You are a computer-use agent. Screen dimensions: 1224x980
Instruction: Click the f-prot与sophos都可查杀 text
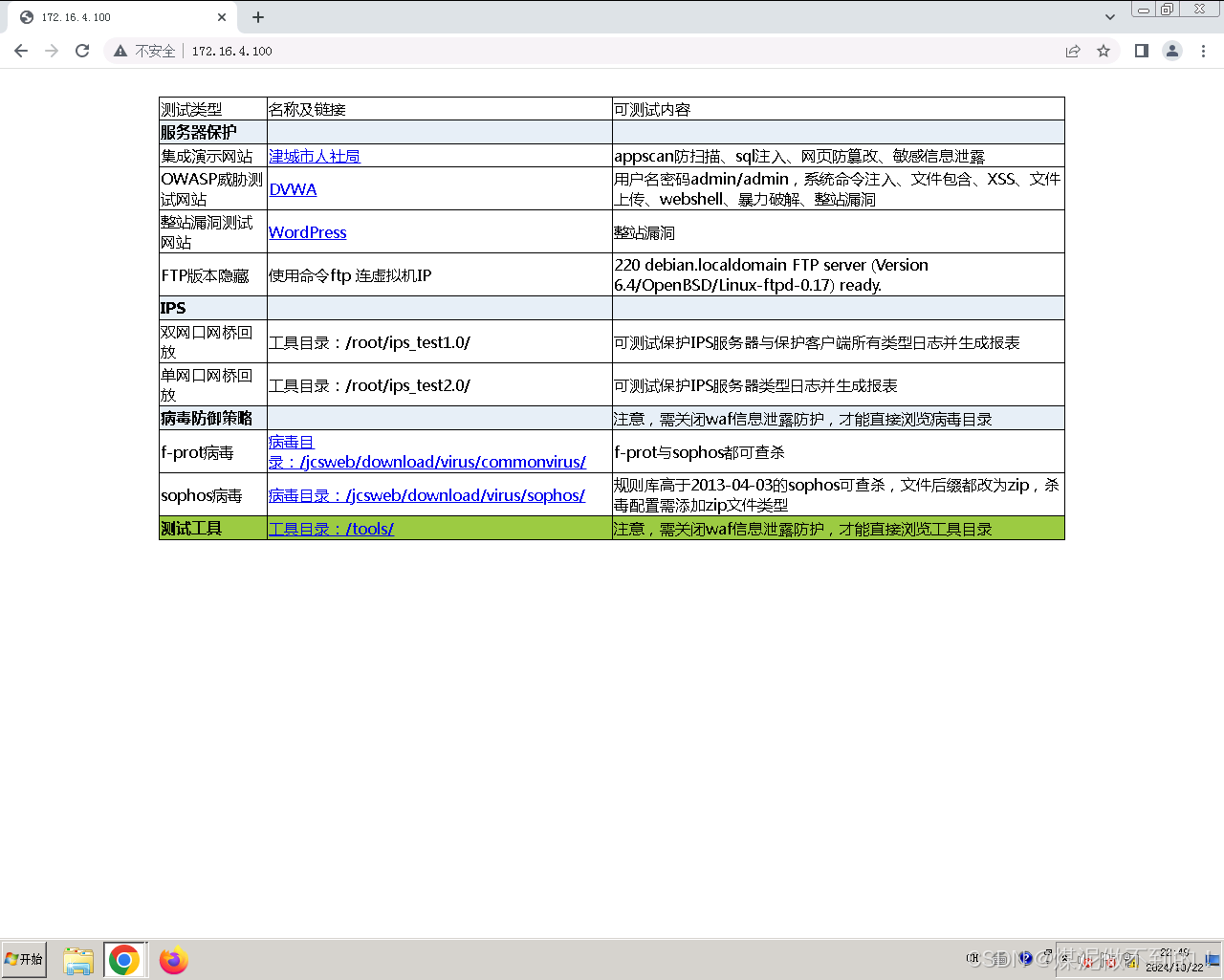tap(699, 452)
